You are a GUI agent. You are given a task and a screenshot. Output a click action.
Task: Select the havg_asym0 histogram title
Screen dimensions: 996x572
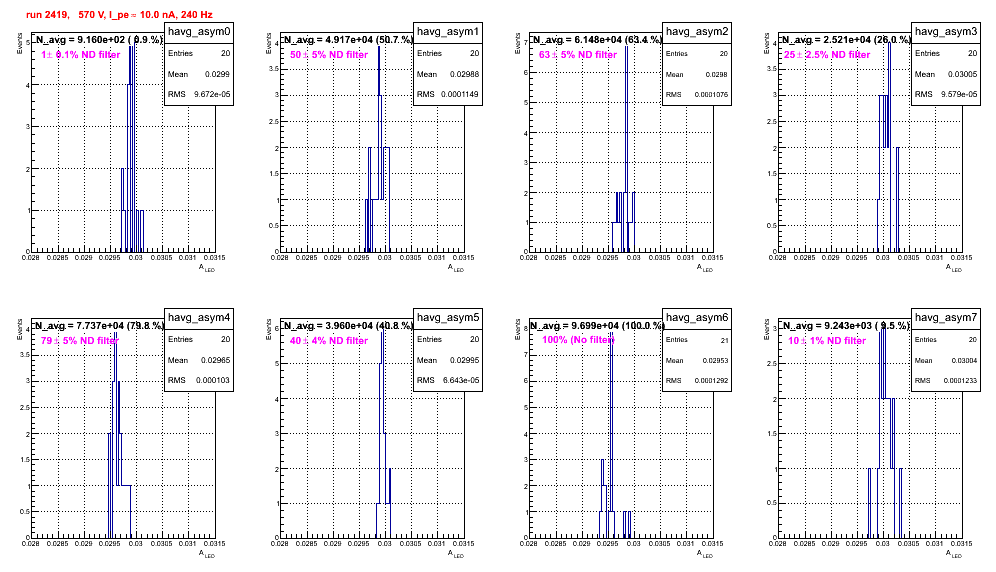coord(199,32)
